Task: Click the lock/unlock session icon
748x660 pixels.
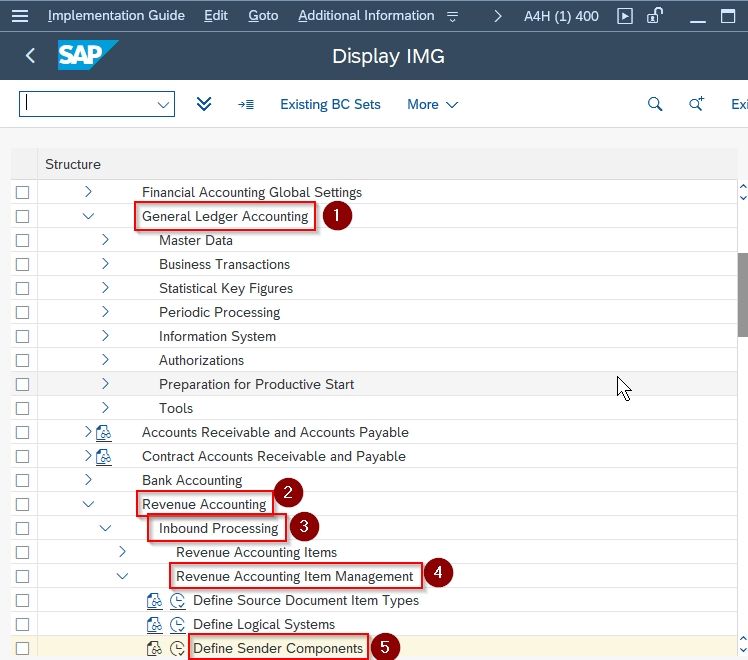Action: click(654, 16)
